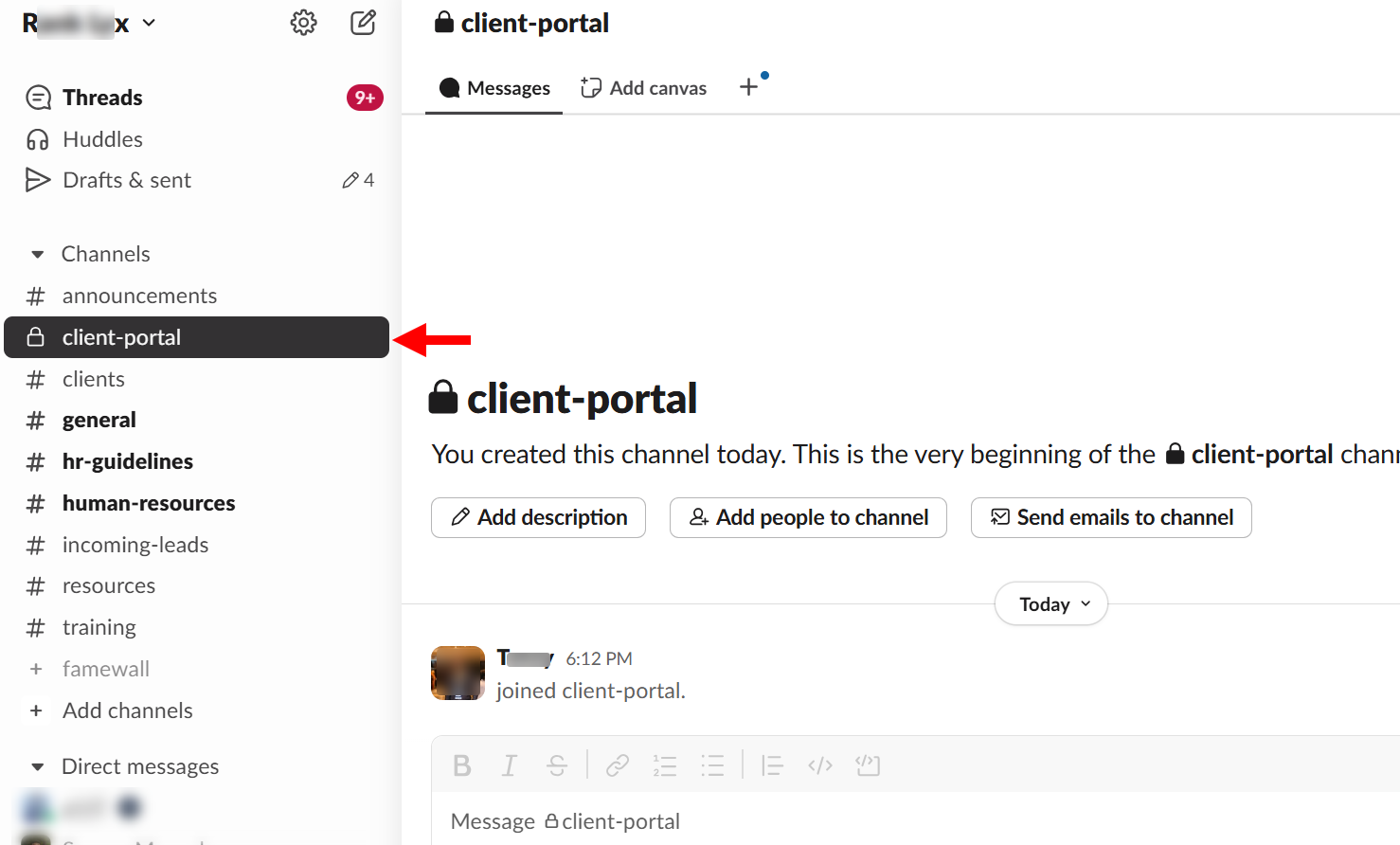
Task: Click Add people to channel button
Action: 808,517
